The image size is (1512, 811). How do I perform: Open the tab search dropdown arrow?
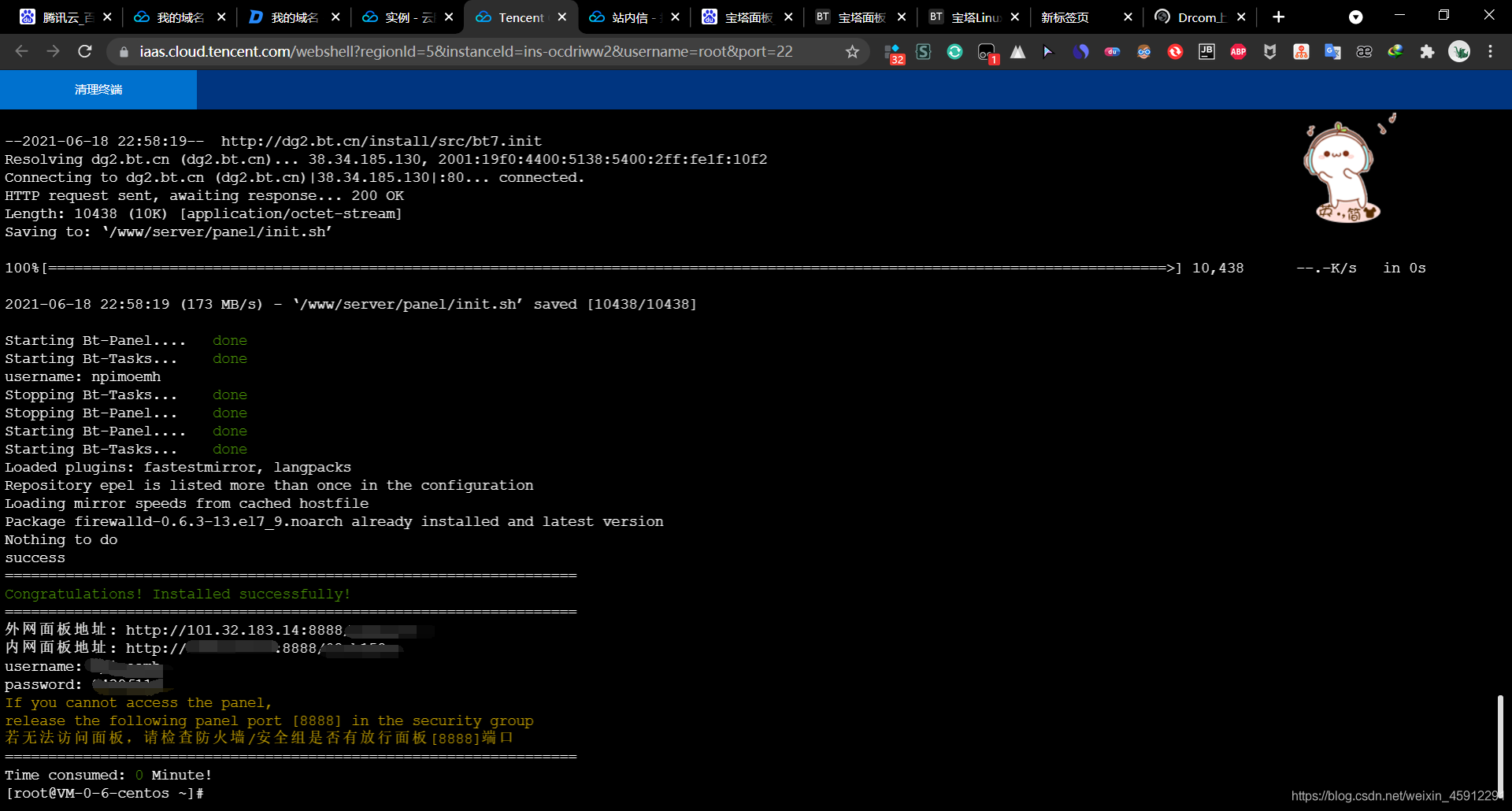point(1355,17)
